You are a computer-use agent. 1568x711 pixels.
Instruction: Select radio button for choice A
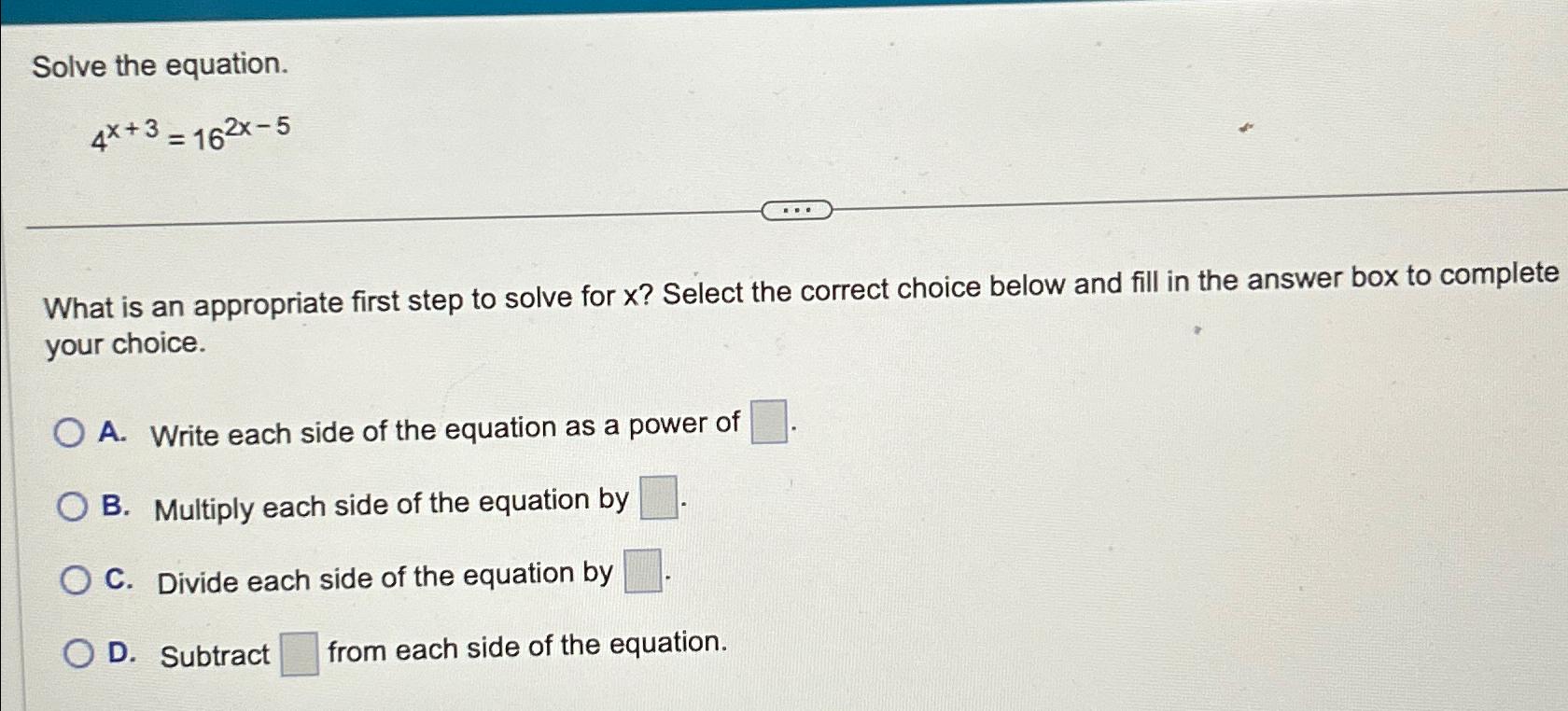(x=69, y=432)
